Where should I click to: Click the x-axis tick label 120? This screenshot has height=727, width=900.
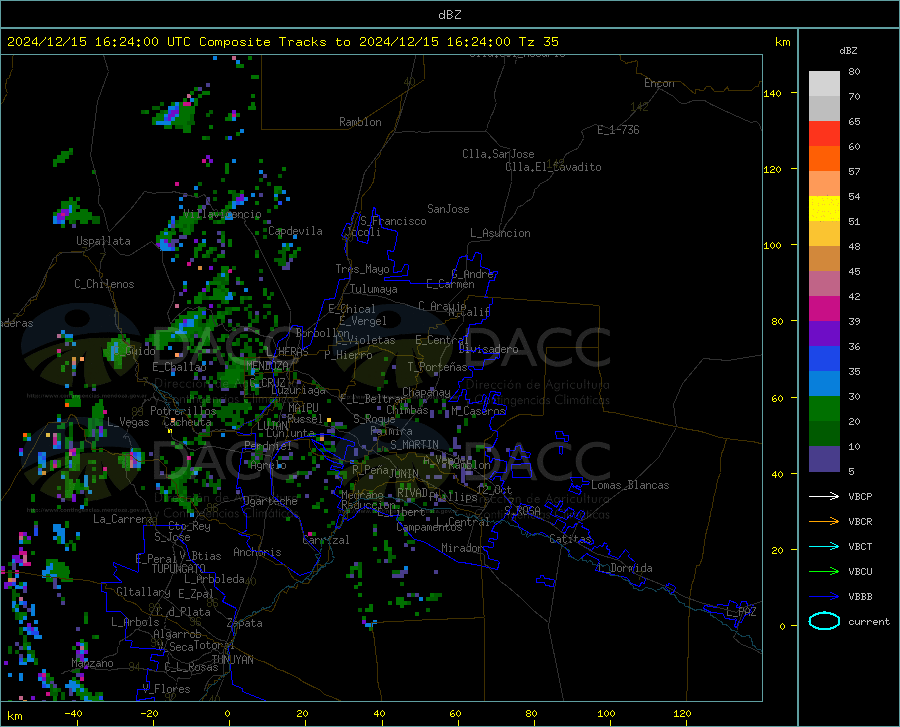(x=682, y=714)
